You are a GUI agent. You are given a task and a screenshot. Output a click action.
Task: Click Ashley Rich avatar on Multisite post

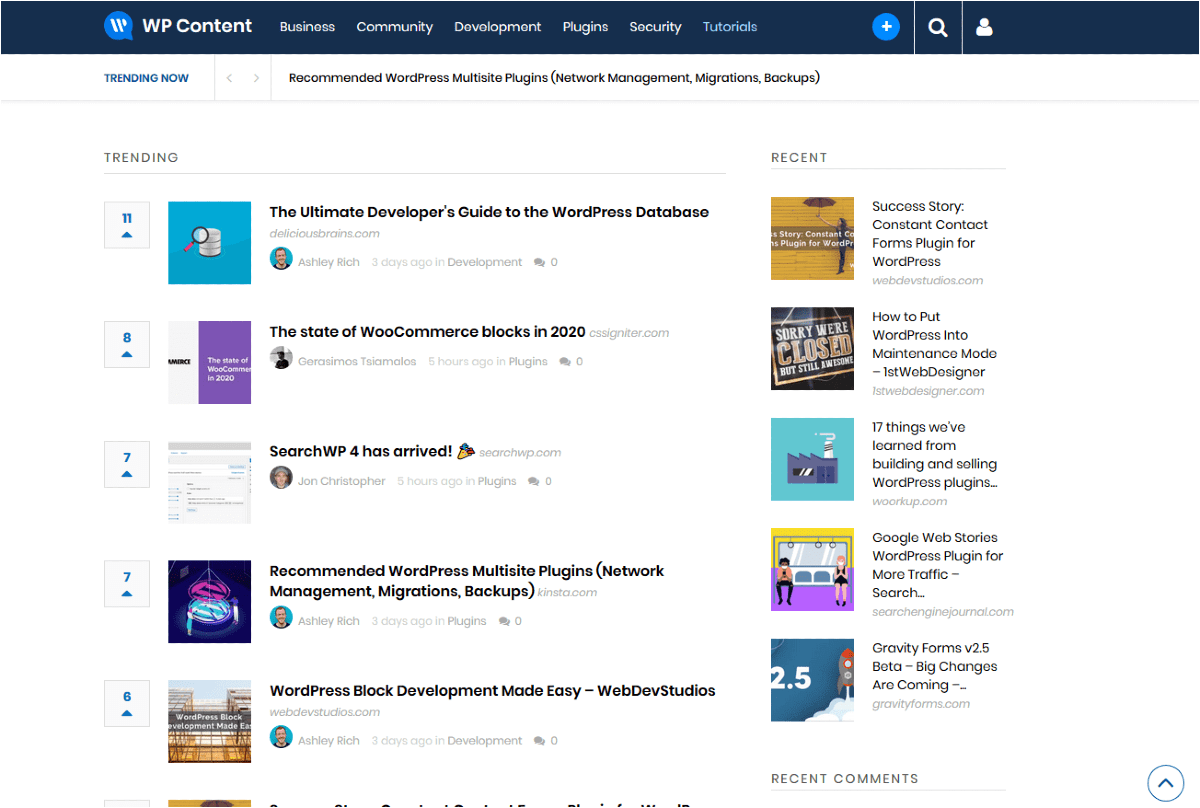pyautogui.click(x=281, y=617)
